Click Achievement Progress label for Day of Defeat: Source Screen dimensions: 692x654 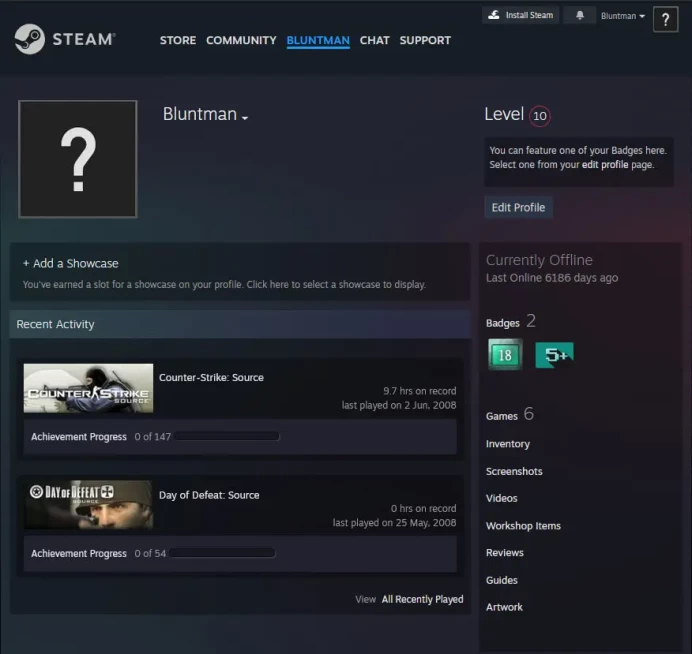[x=79, y=553]
